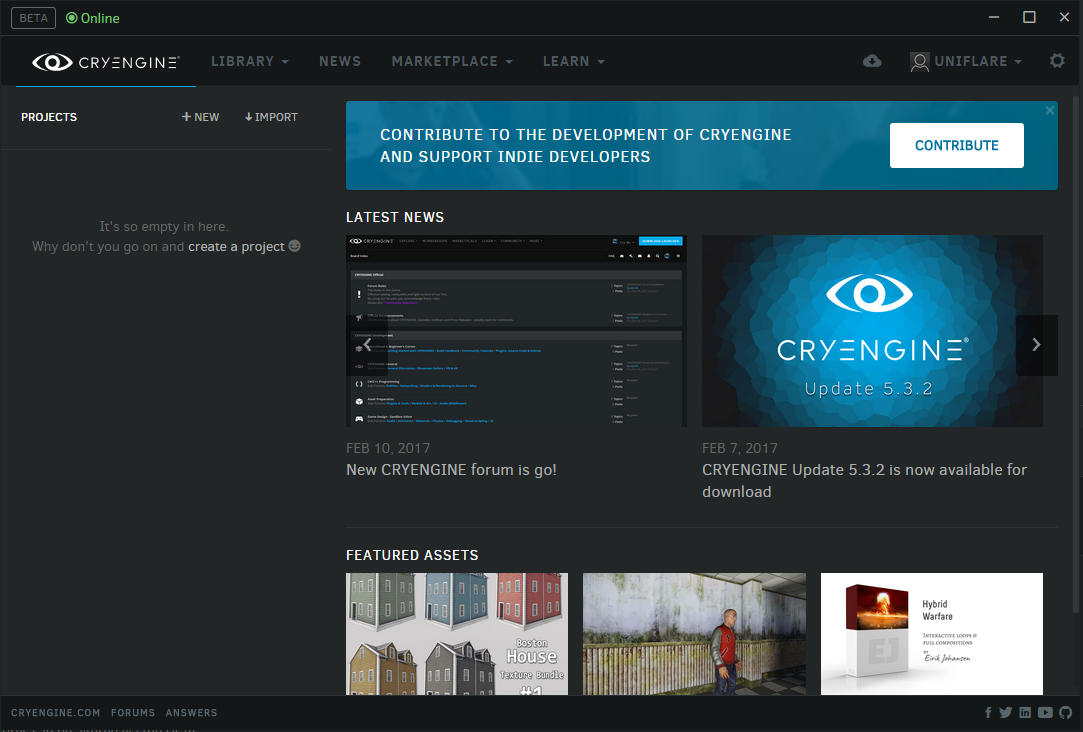1083x732 pixels.
Task: Click the LATEST NEWS heading
Action: pyautogui.click(x=395, y=217)
